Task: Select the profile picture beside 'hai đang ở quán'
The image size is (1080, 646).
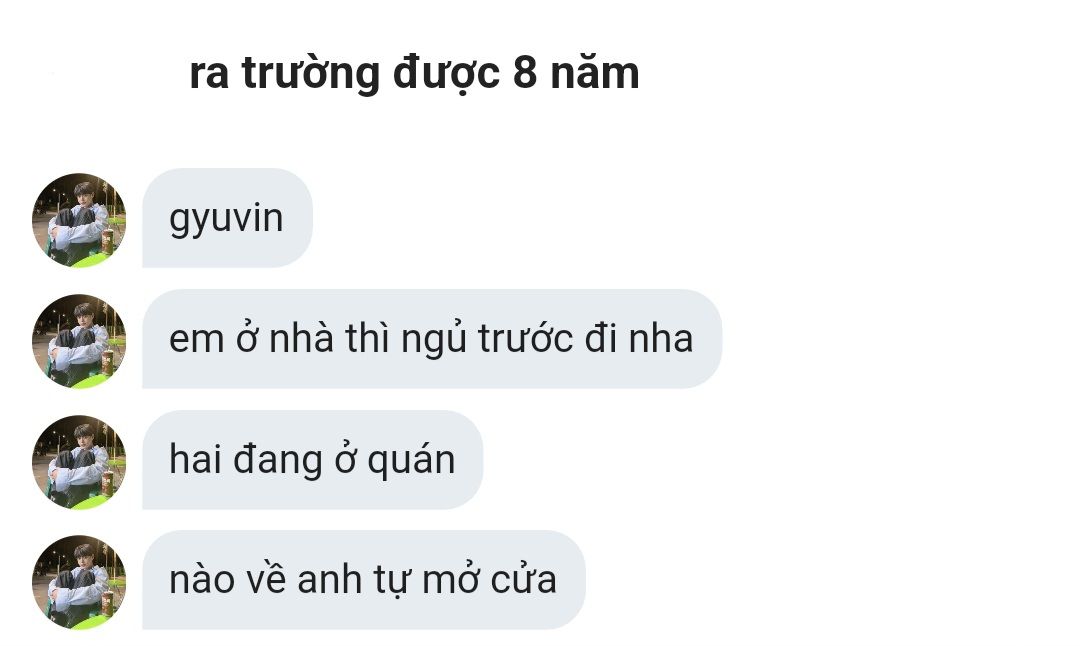Action: pyautogui.click(x=79, y=462)
